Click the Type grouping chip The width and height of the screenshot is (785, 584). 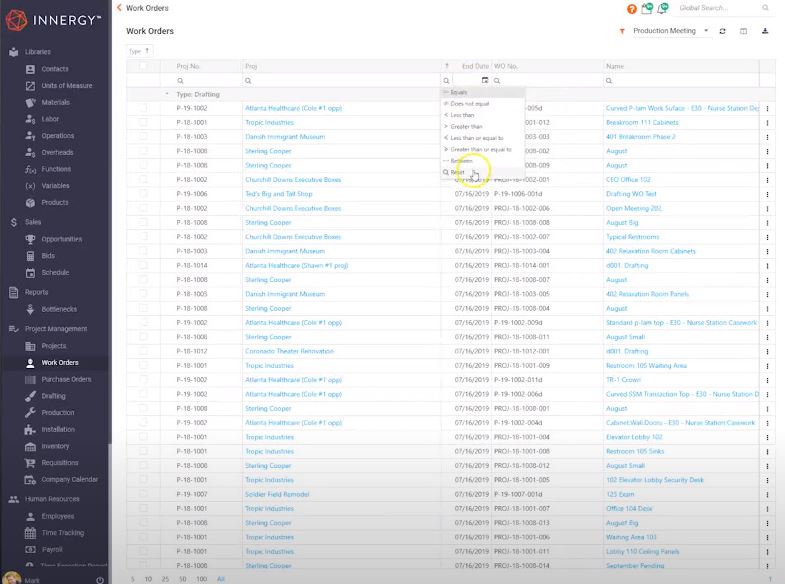point(139,51)
